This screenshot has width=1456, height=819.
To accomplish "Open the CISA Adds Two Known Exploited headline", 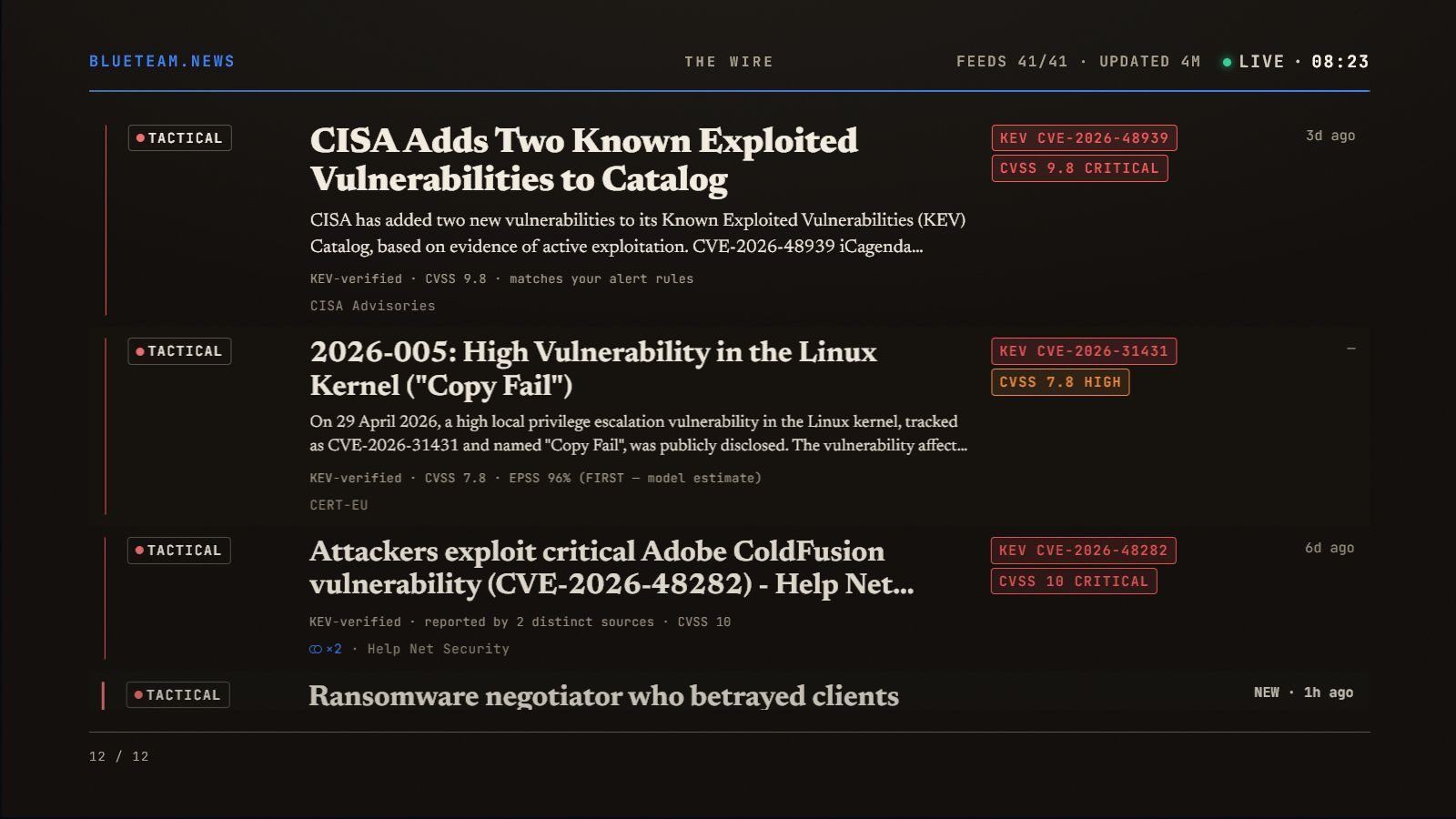I will [583, 159].
